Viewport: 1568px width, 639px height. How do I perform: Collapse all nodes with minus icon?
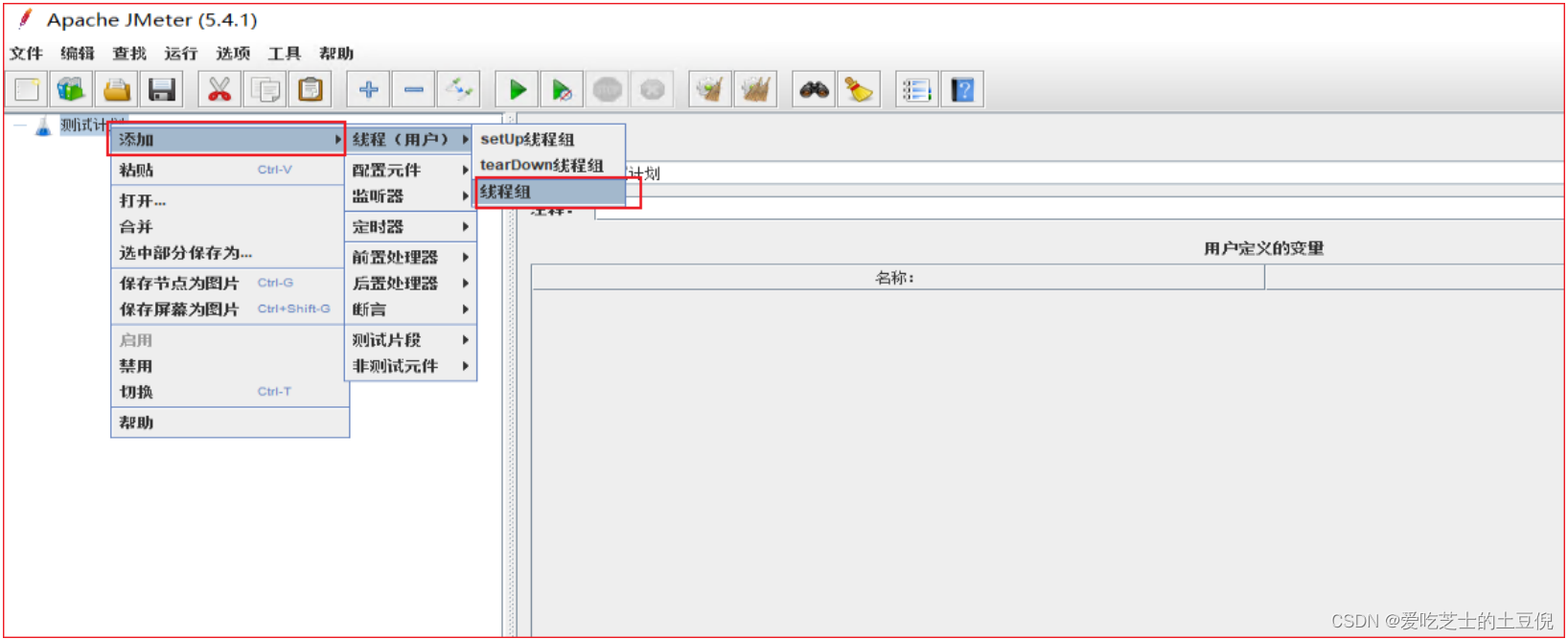click(x=413, y=90)
